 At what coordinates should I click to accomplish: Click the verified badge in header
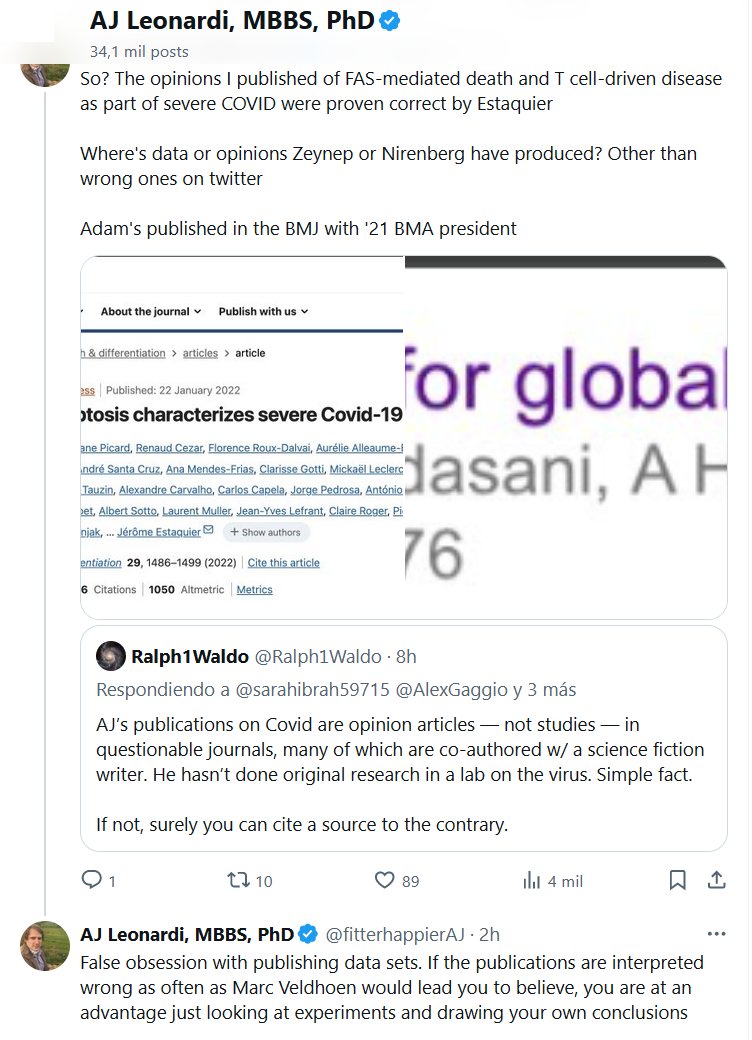390,20
